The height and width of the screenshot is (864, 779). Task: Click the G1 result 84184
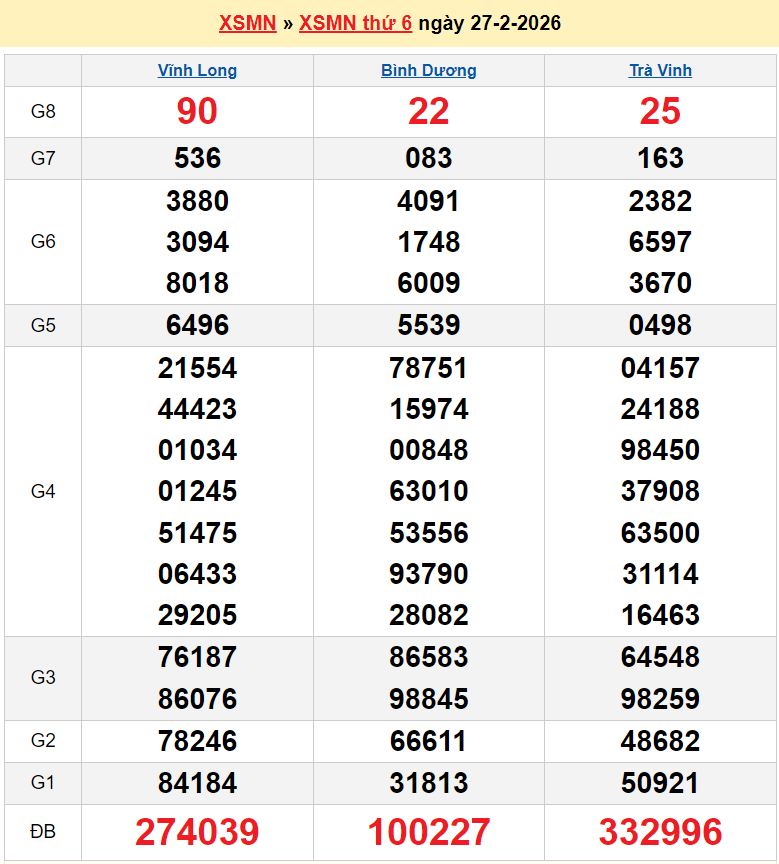point(197,783)
